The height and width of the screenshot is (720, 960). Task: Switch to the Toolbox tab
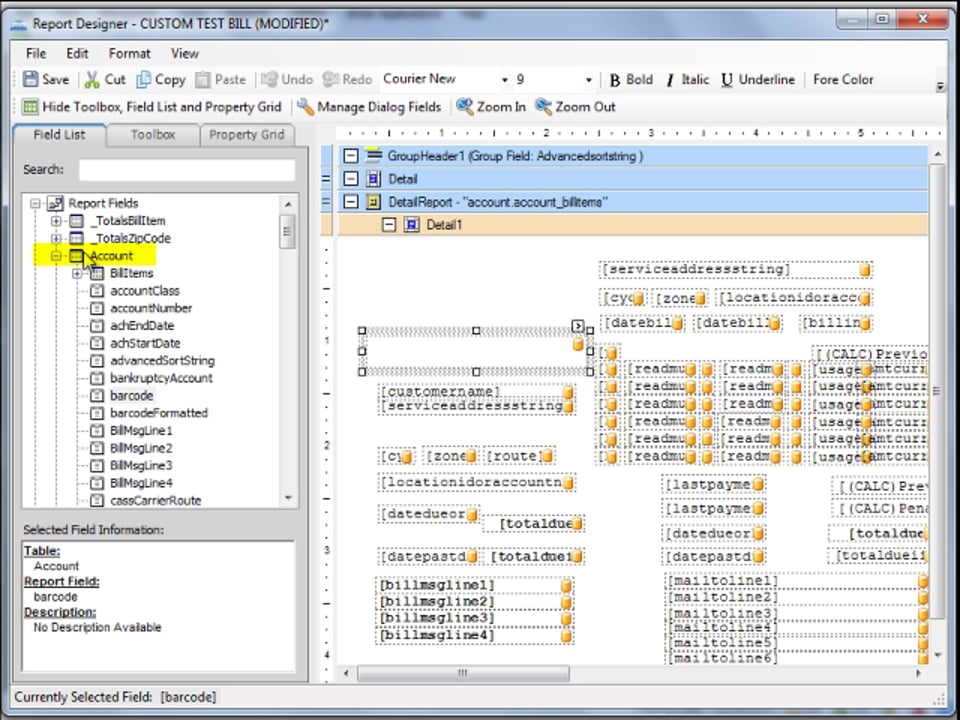click(152, 135)
